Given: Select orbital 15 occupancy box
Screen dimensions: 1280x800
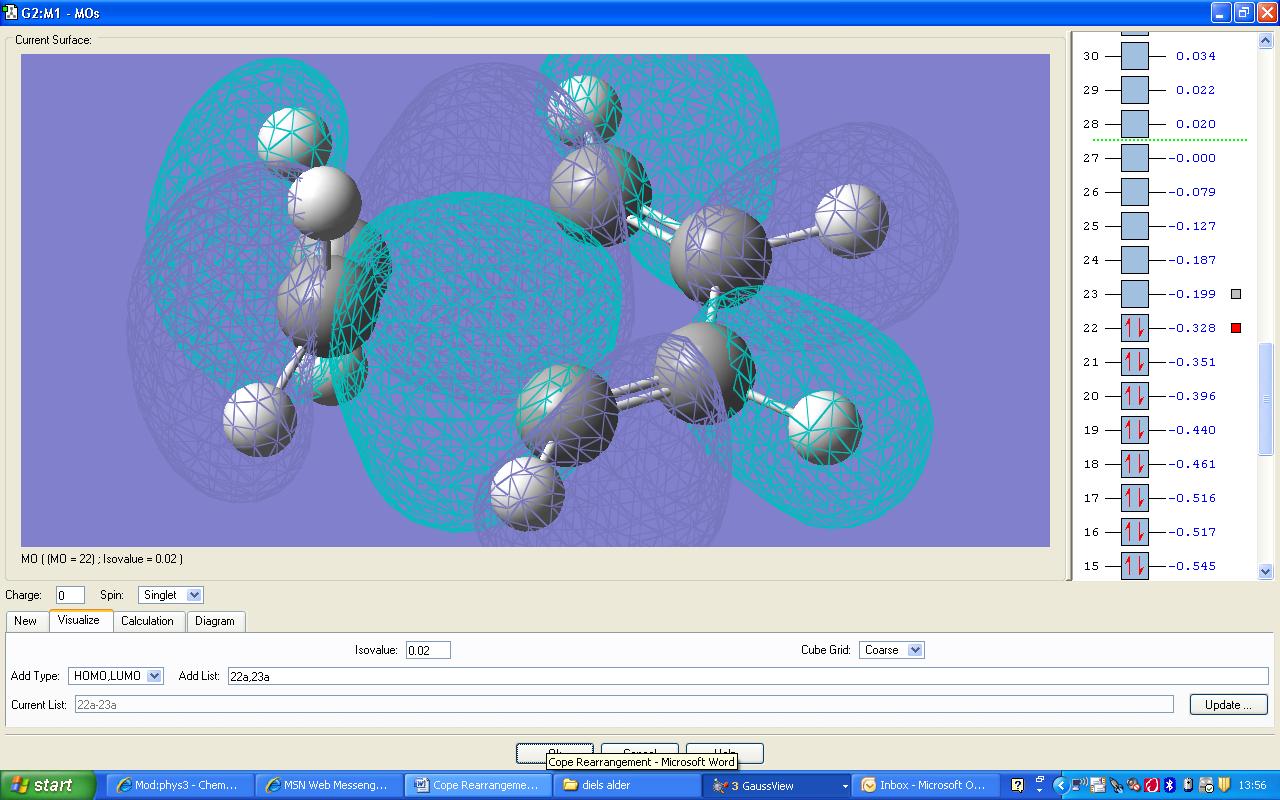Looking at the screenshot, I should [1134, 566].
